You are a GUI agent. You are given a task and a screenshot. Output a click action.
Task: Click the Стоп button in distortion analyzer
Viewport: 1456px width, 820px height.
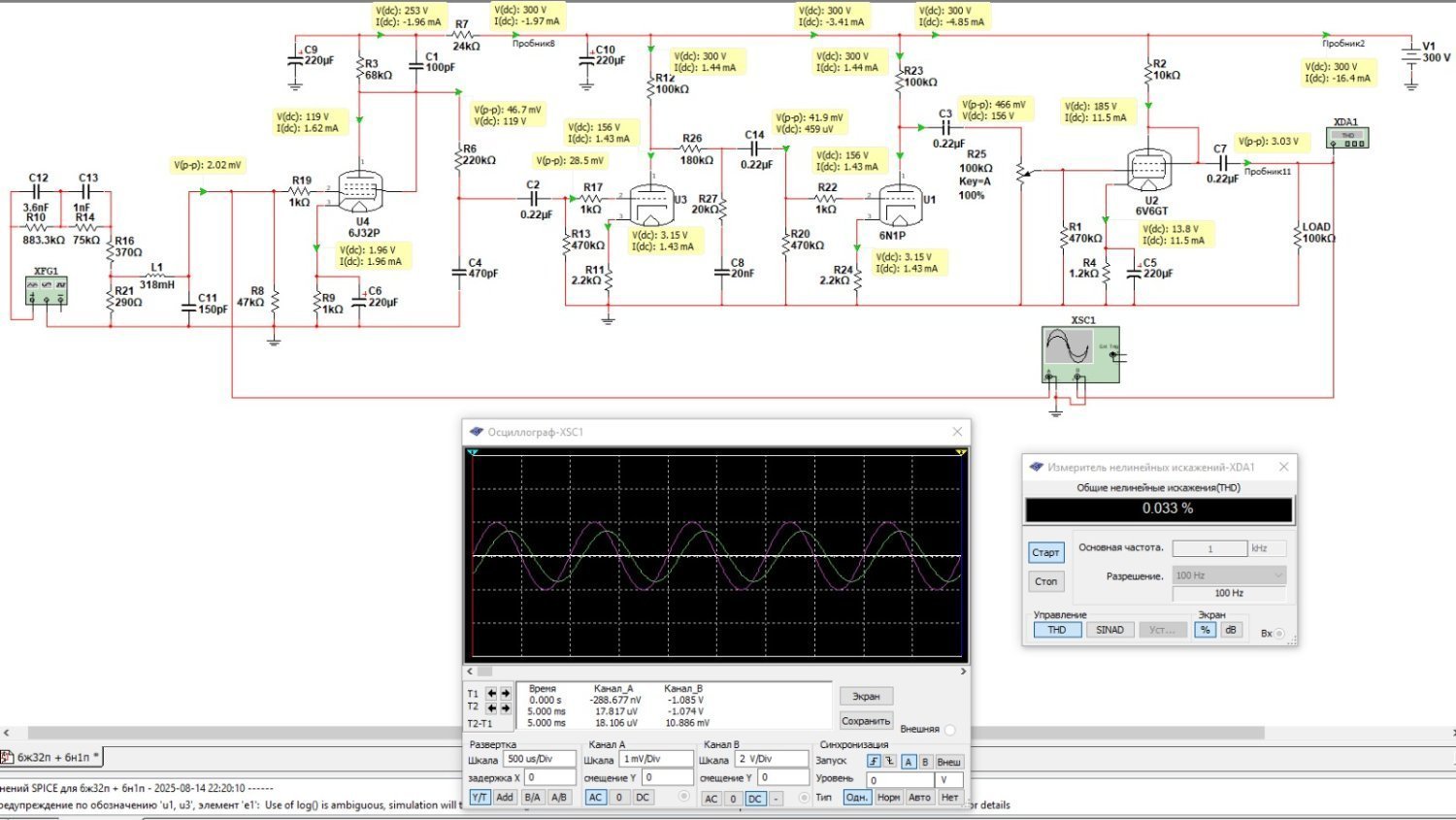pyautogui.click(x=1045, y=581)
